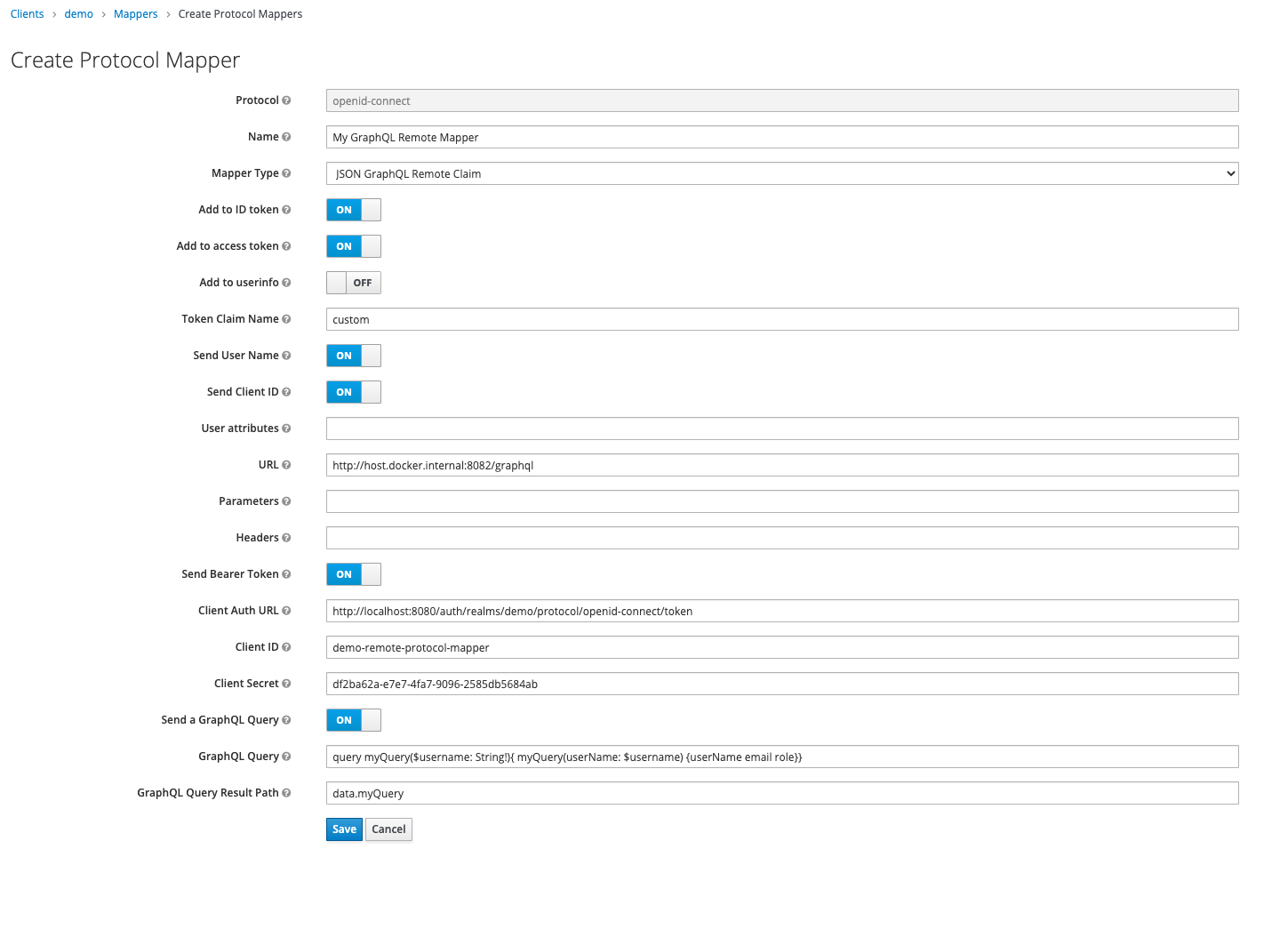Disable the Send Client ID switch
This screenshot has width=1288, height=929.
click(x=354, y=392)
